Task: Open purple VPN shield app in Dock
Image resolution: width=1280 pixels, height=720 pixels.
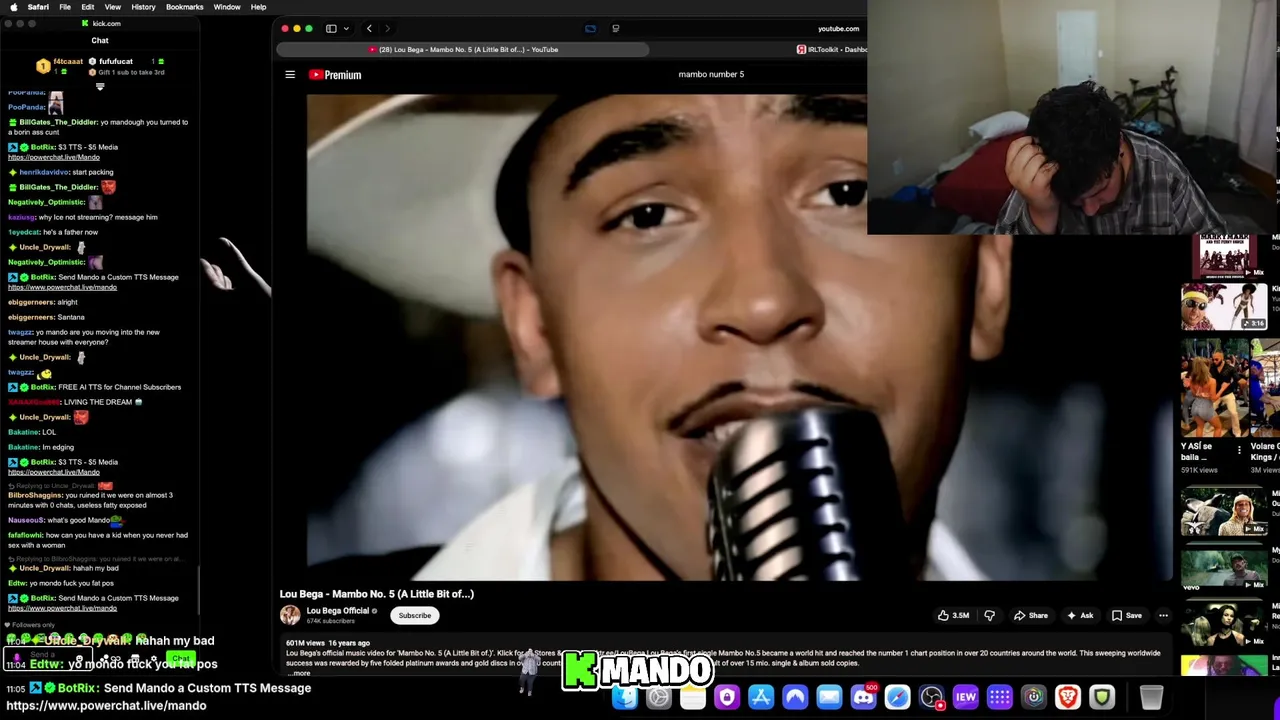Action: (x=727, y=697)
